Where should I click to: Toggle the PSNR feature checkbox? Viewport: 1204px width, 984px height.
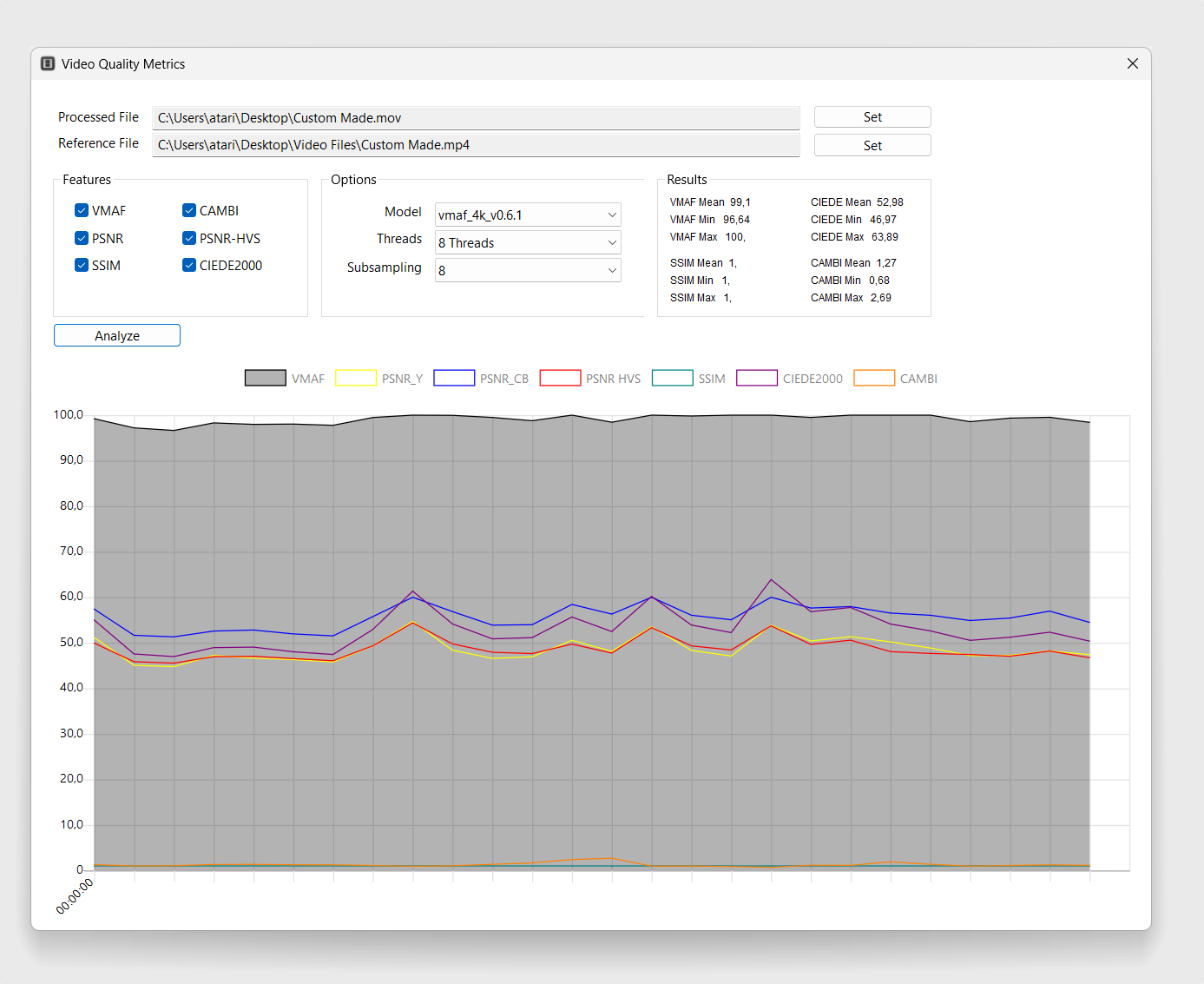(82, 238)
